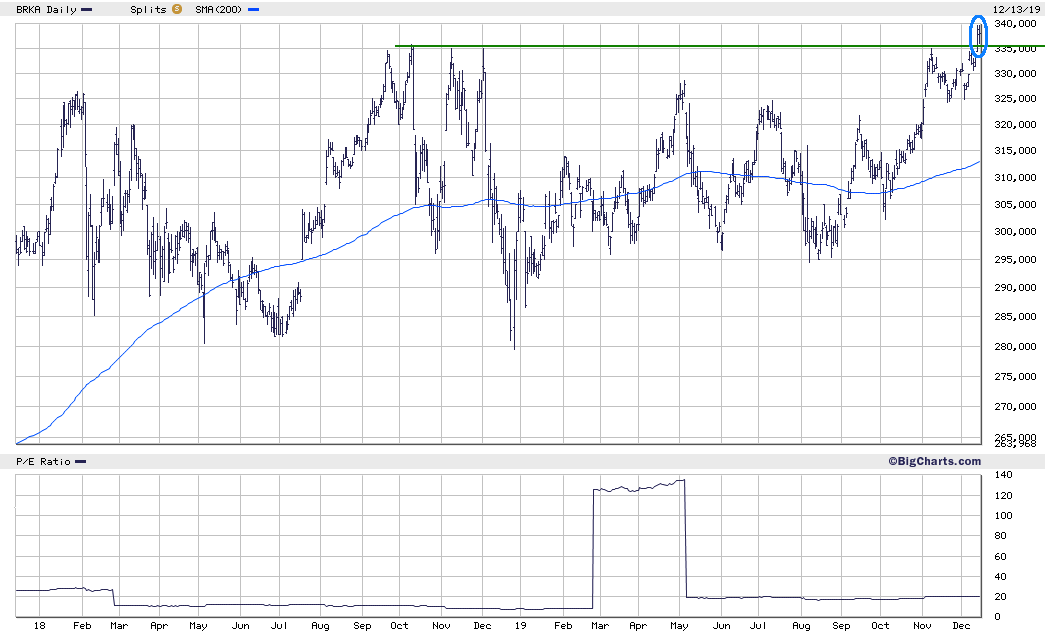
Task: Click the Nov label just before final Dec
Action: pos(922,626)
